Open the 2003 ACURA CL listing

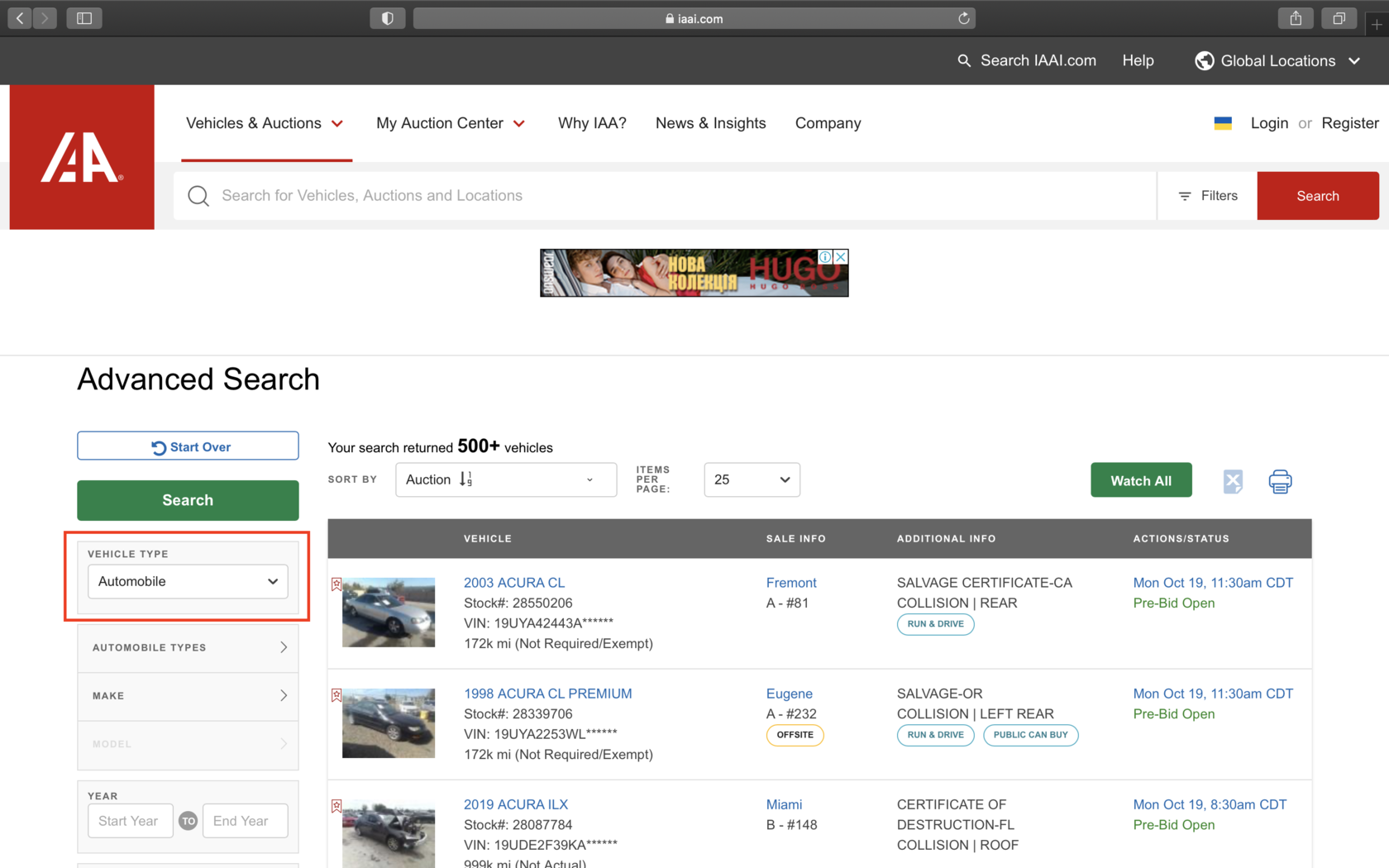[x=514, y=583]
